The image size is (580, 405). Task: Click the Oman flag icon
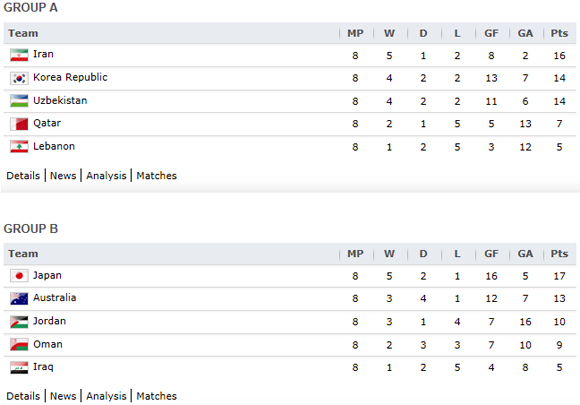[x=19, y=345]
